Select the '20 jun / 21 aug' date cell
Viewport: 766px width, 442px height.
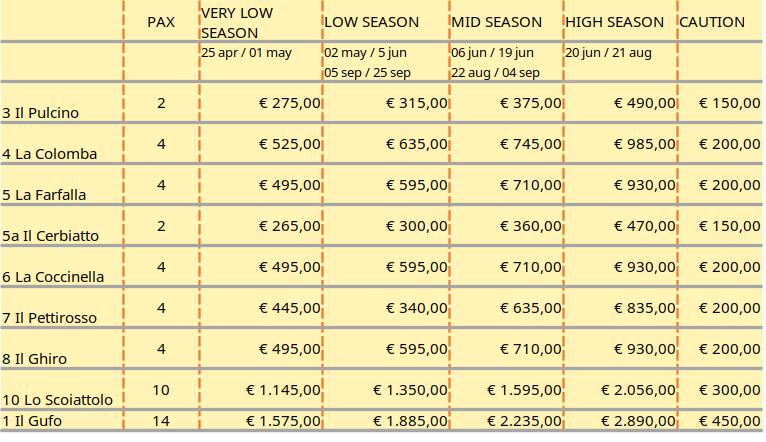click(608, 53)
